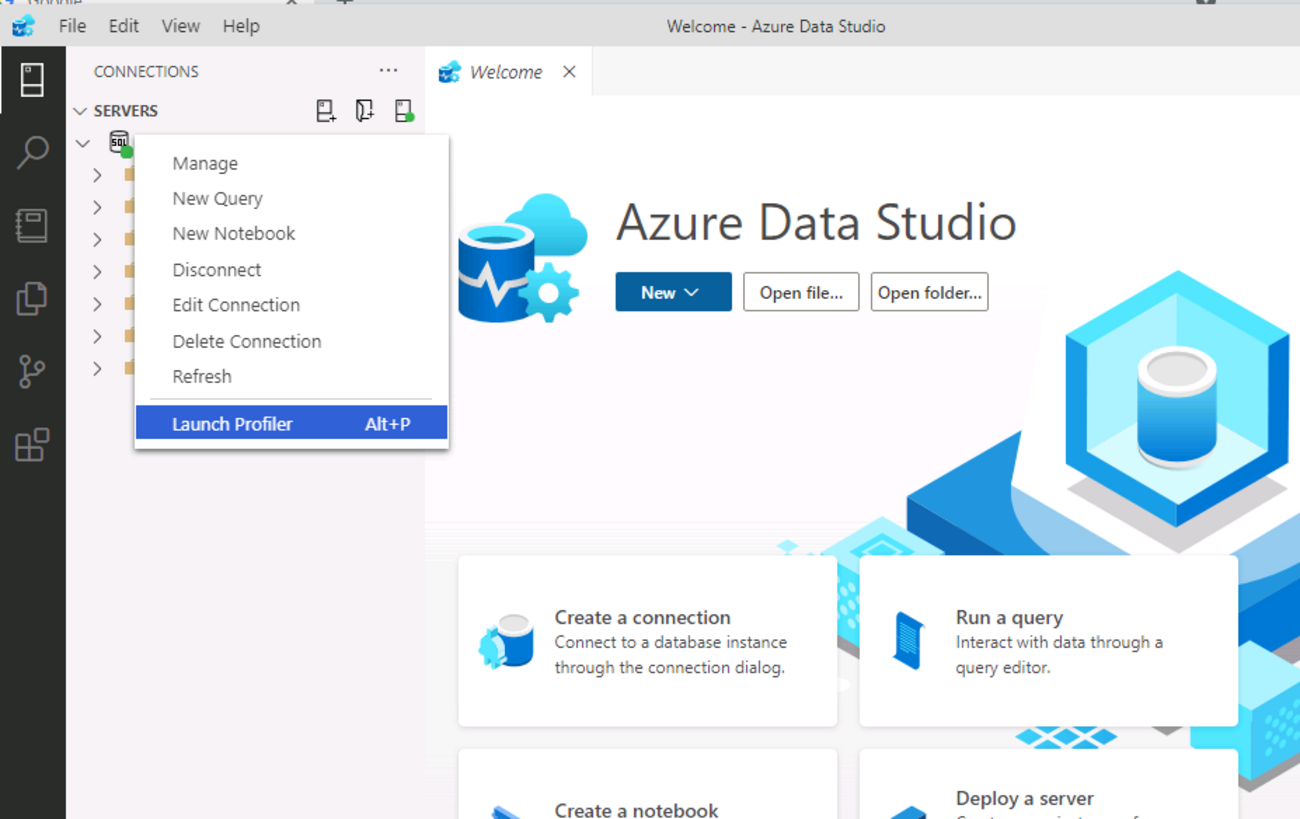Screen dimensions: 1300x819
Task: Open the Connections panel more actions menu
Action: click(x=388, y=70)
